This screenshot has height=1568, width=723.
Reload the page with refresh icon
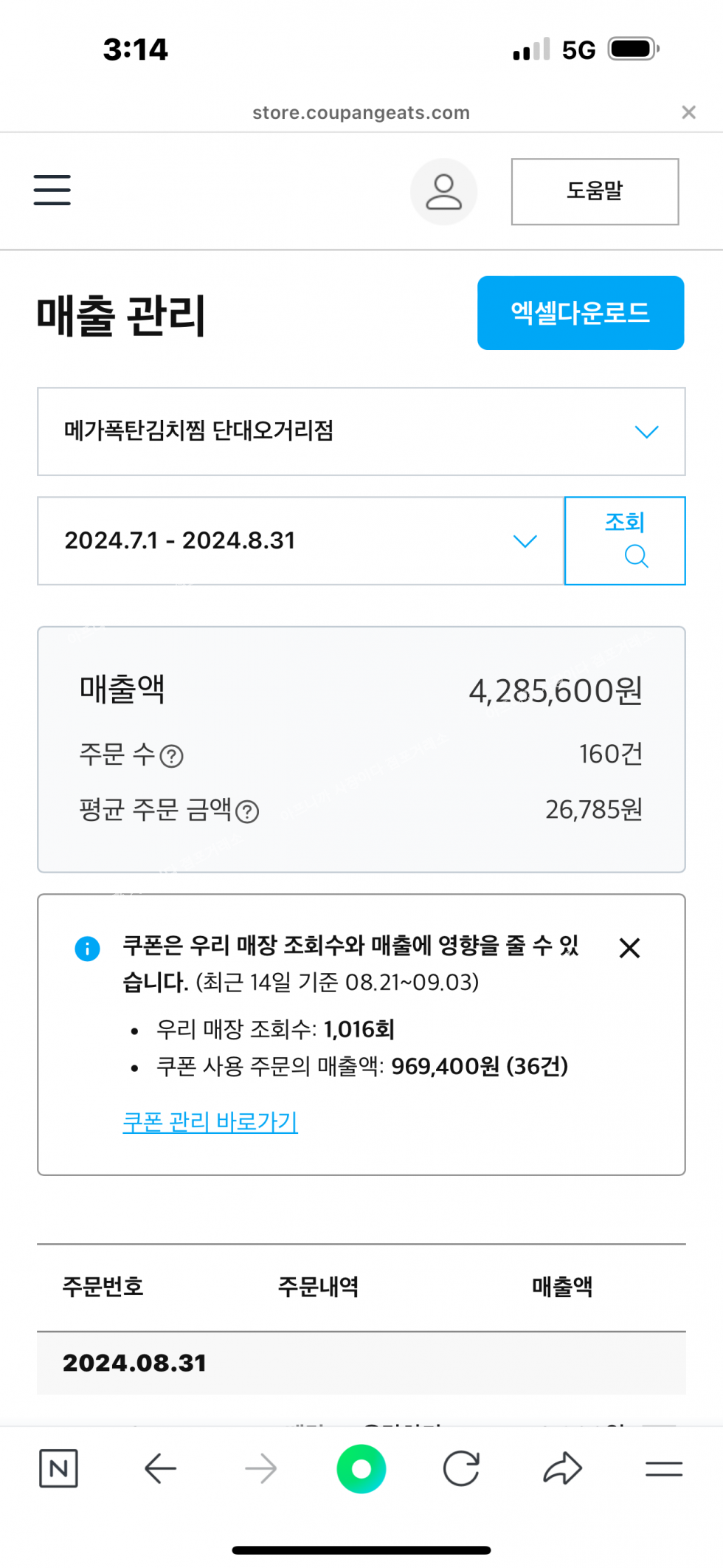tap(461, 1468)
